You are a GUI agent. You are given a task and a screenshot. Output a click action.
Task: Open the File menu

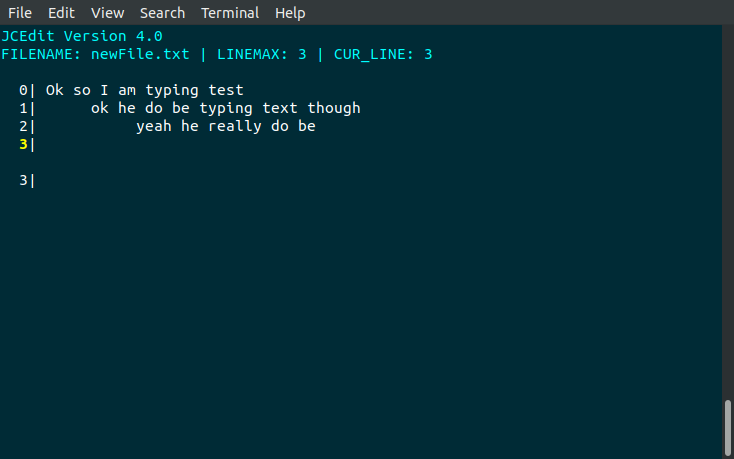(20, 13)
